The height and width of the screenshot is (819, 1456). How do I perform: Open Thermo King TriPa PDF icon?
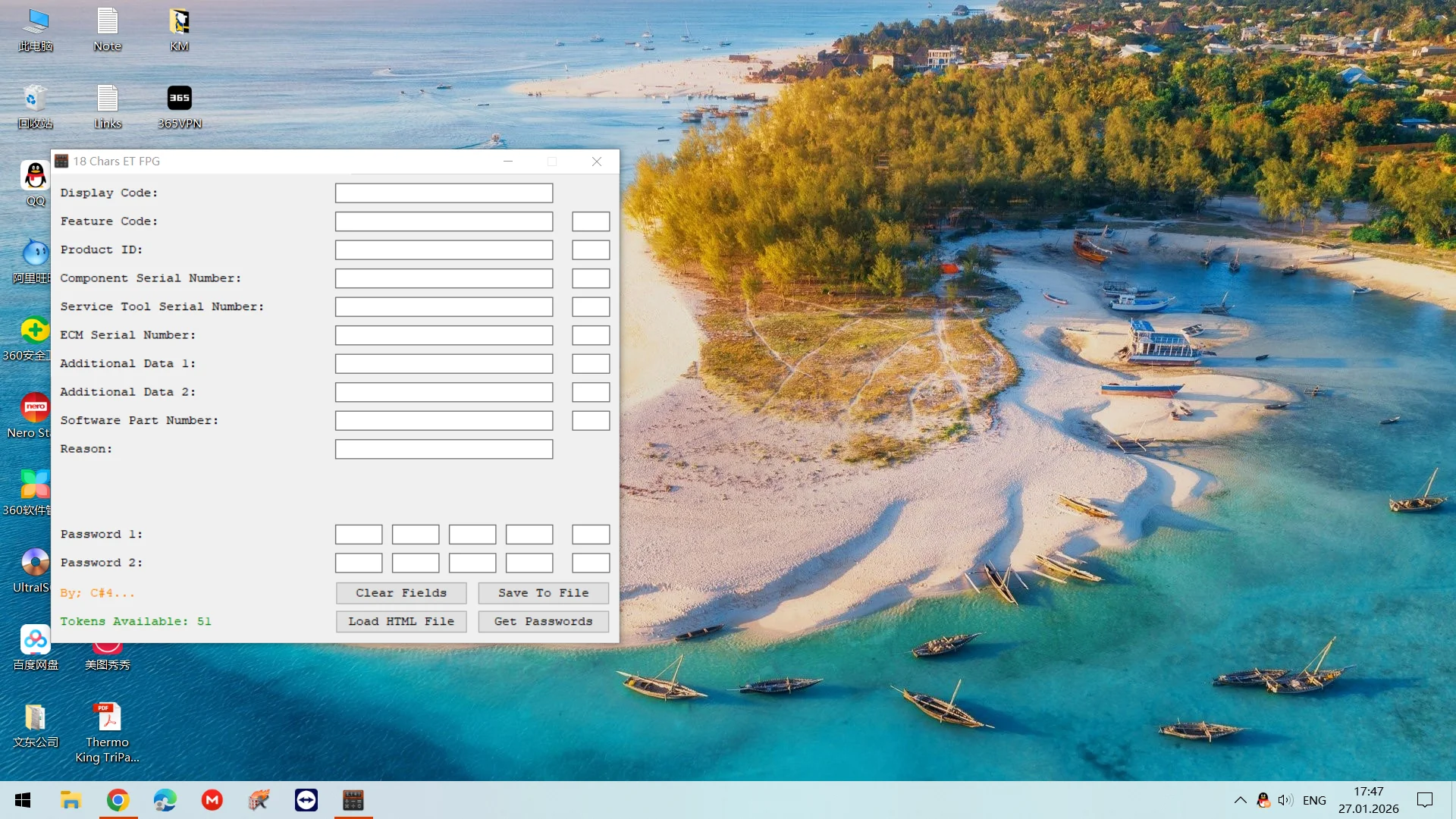[x=107, y=732]
